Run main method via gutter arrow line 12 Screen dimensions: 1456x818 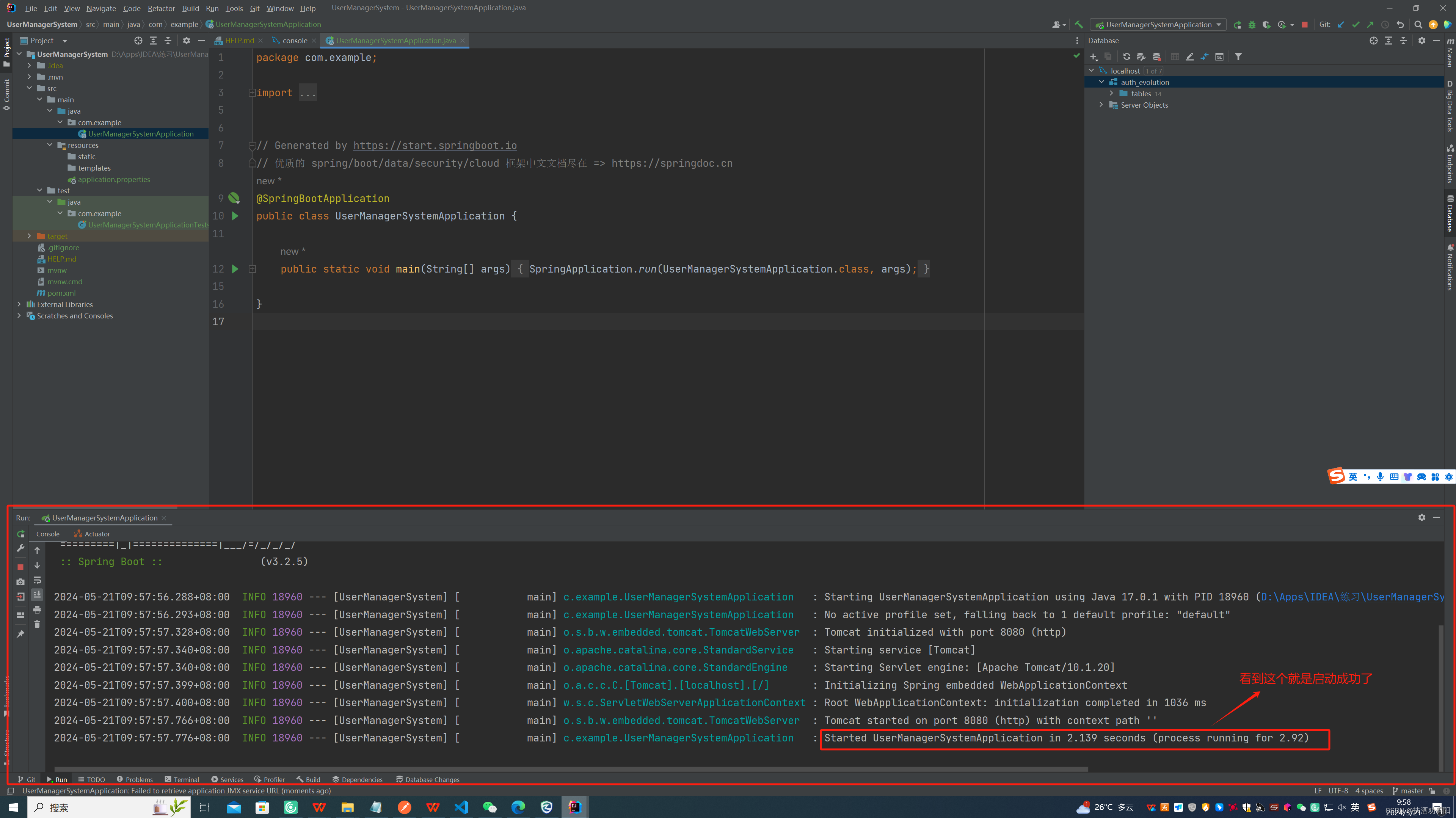point(235,269)
